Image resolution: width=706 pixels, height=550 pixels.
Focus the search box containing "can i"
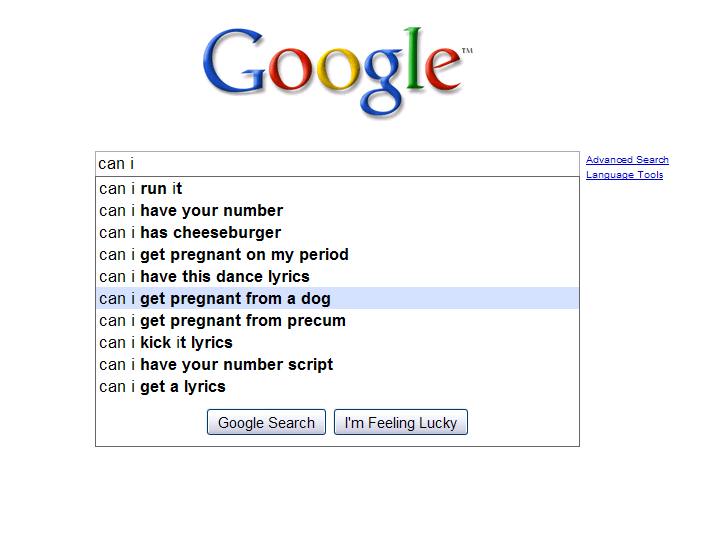[x=337, y=164]
